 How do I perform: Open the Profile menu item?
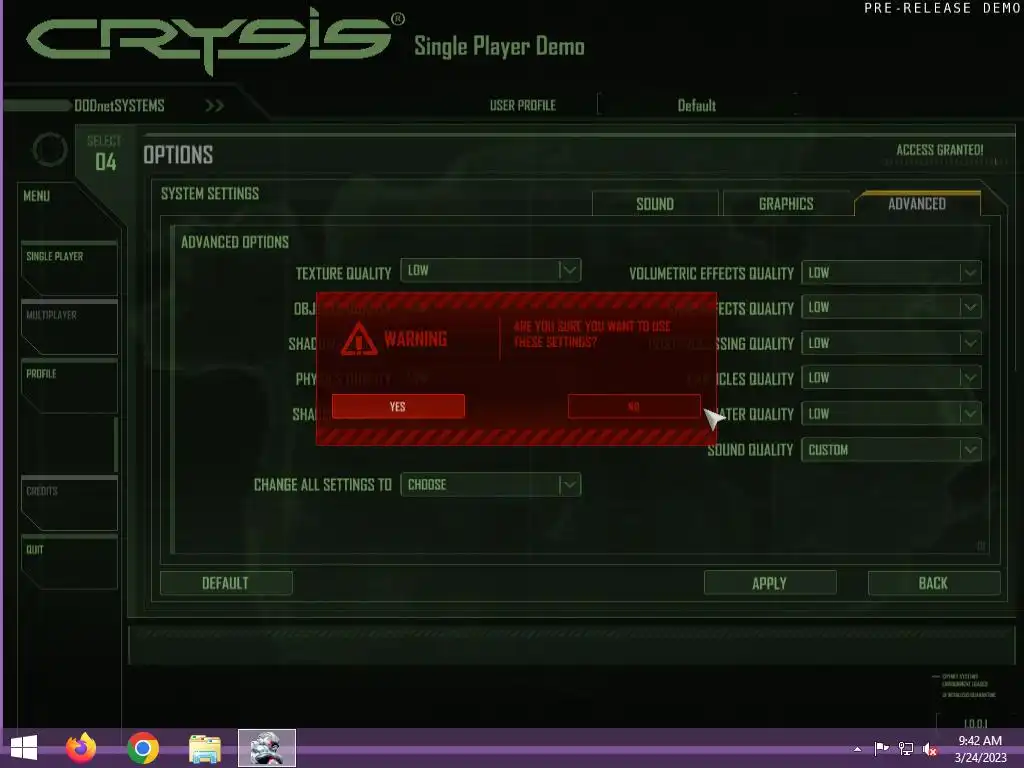click(69, 386)
